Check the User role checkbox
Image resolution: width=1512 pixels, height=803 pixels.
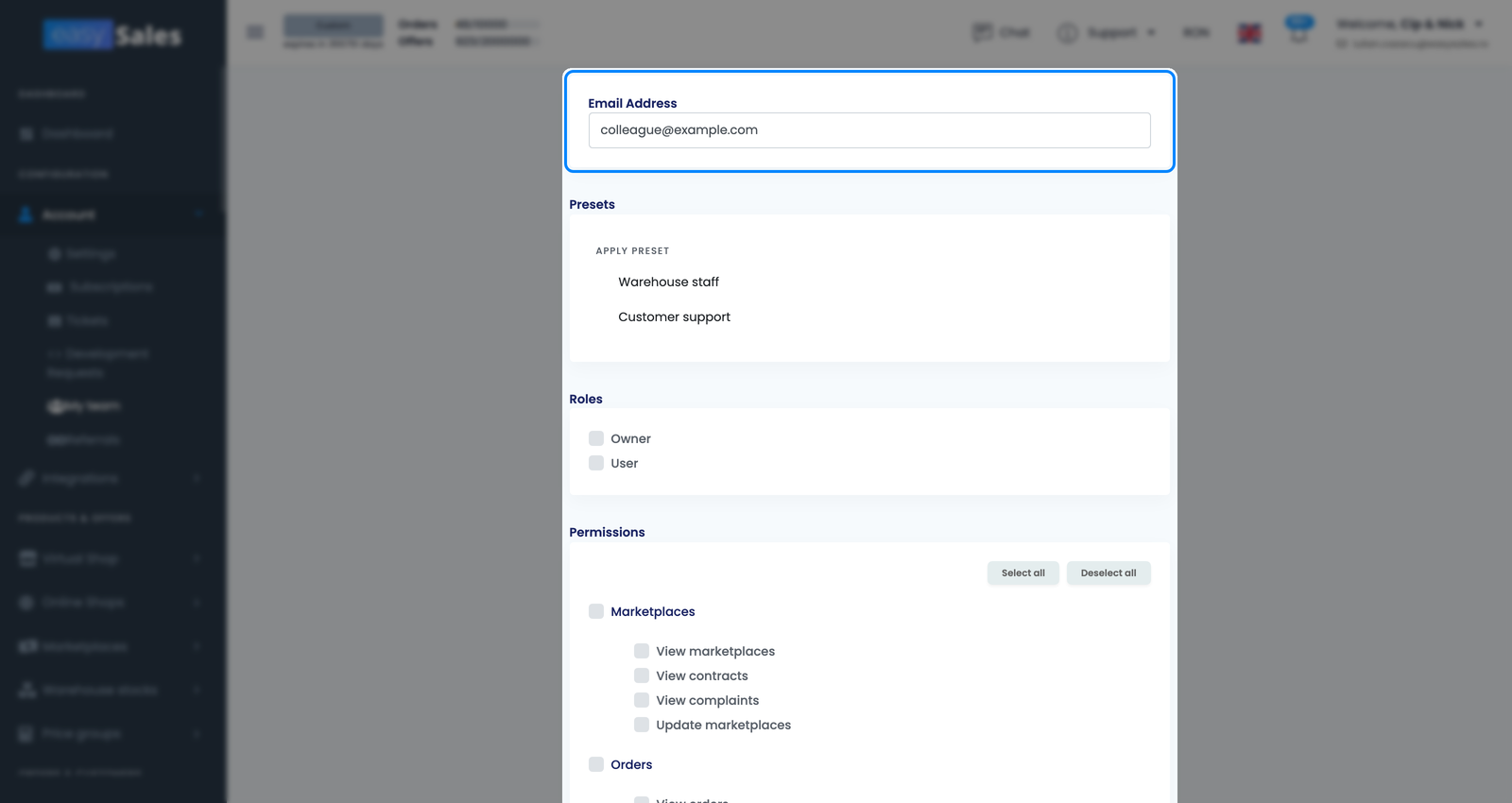coord(596,463)
